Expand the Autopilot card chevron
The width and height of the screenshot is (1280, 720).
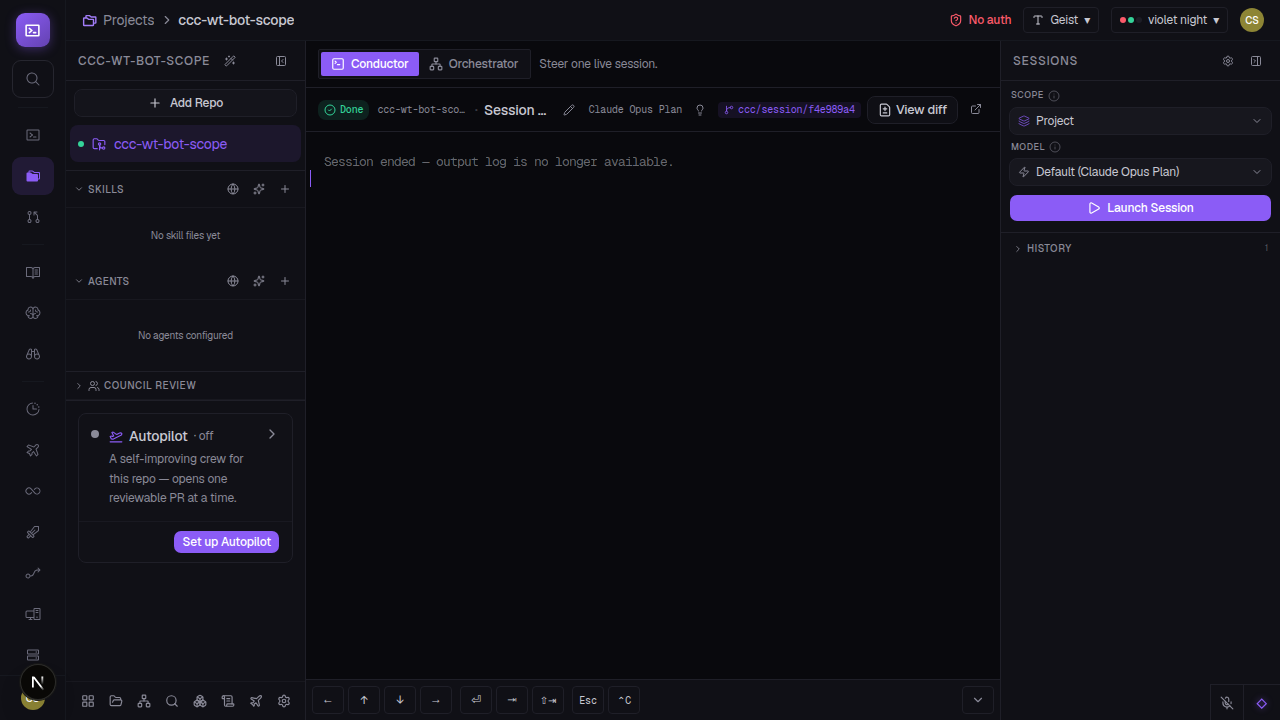pyautogui.click(x=272, y=434)
